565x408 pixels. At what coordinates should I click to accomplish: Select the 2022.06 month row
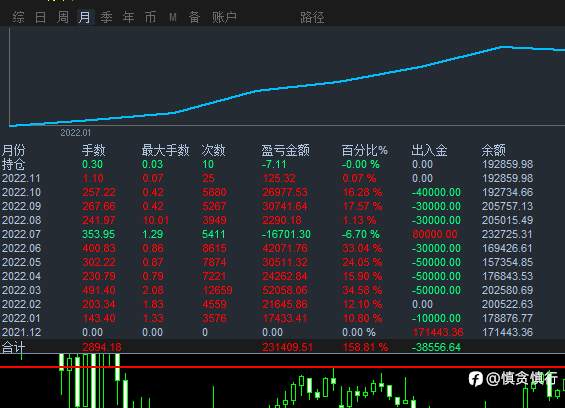tap(267, 248)
